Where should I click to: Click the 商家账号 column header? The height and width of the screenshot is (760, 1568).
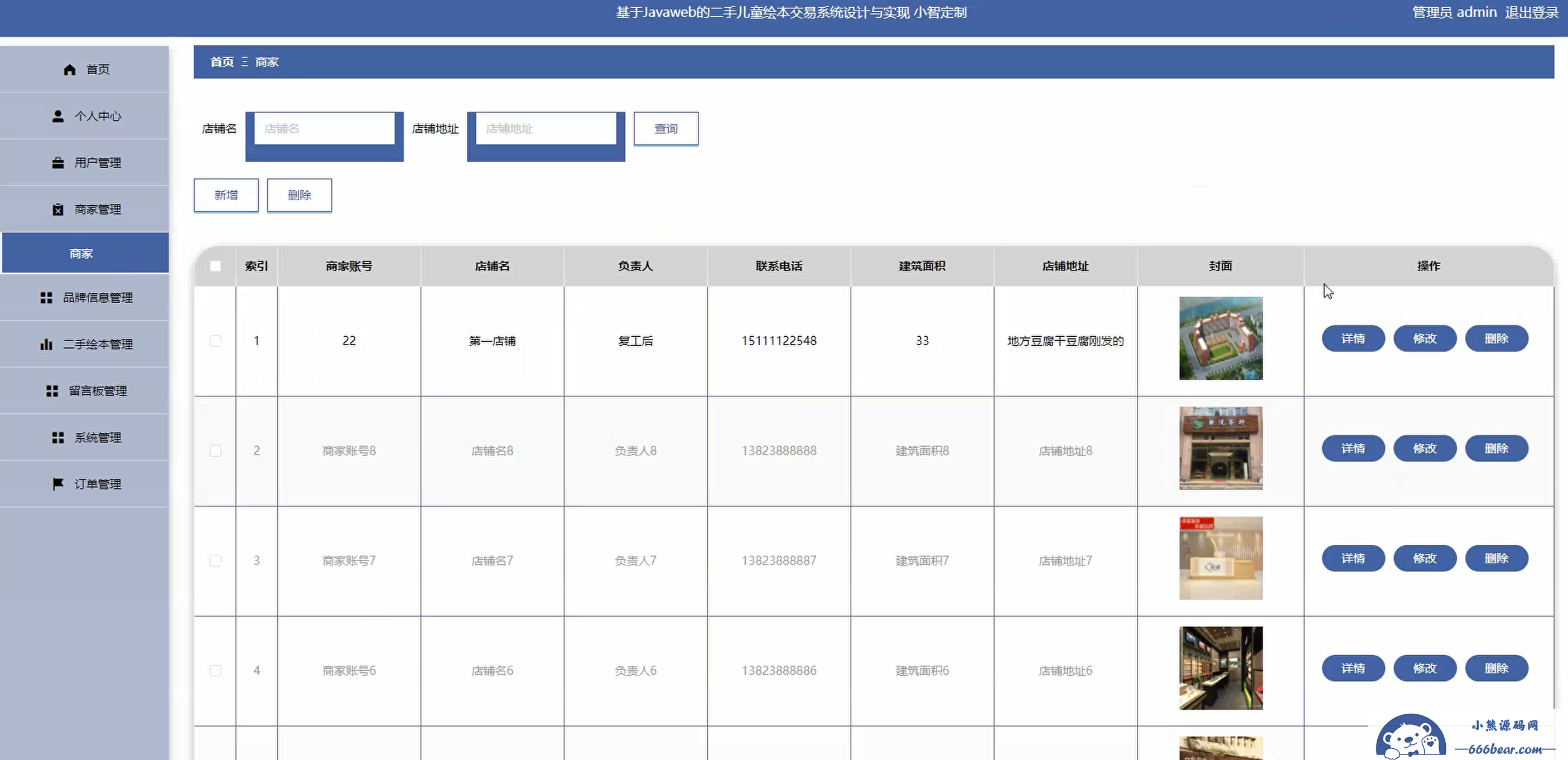pos(349,266)
